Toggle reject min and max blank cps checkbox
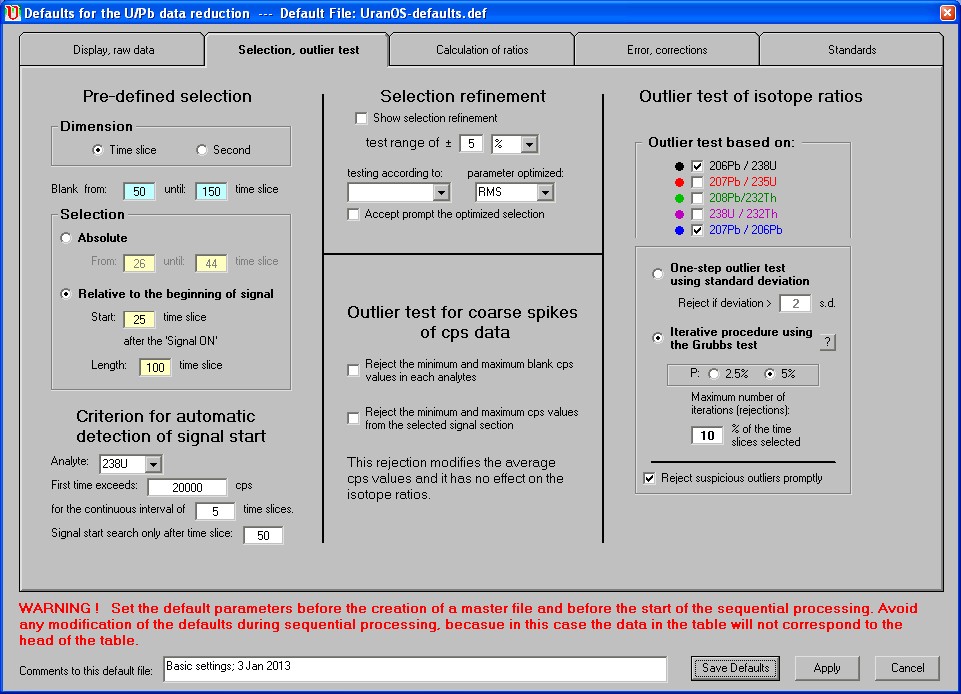The height and width of the screenshot is (694, 961). tap(353, 370)
